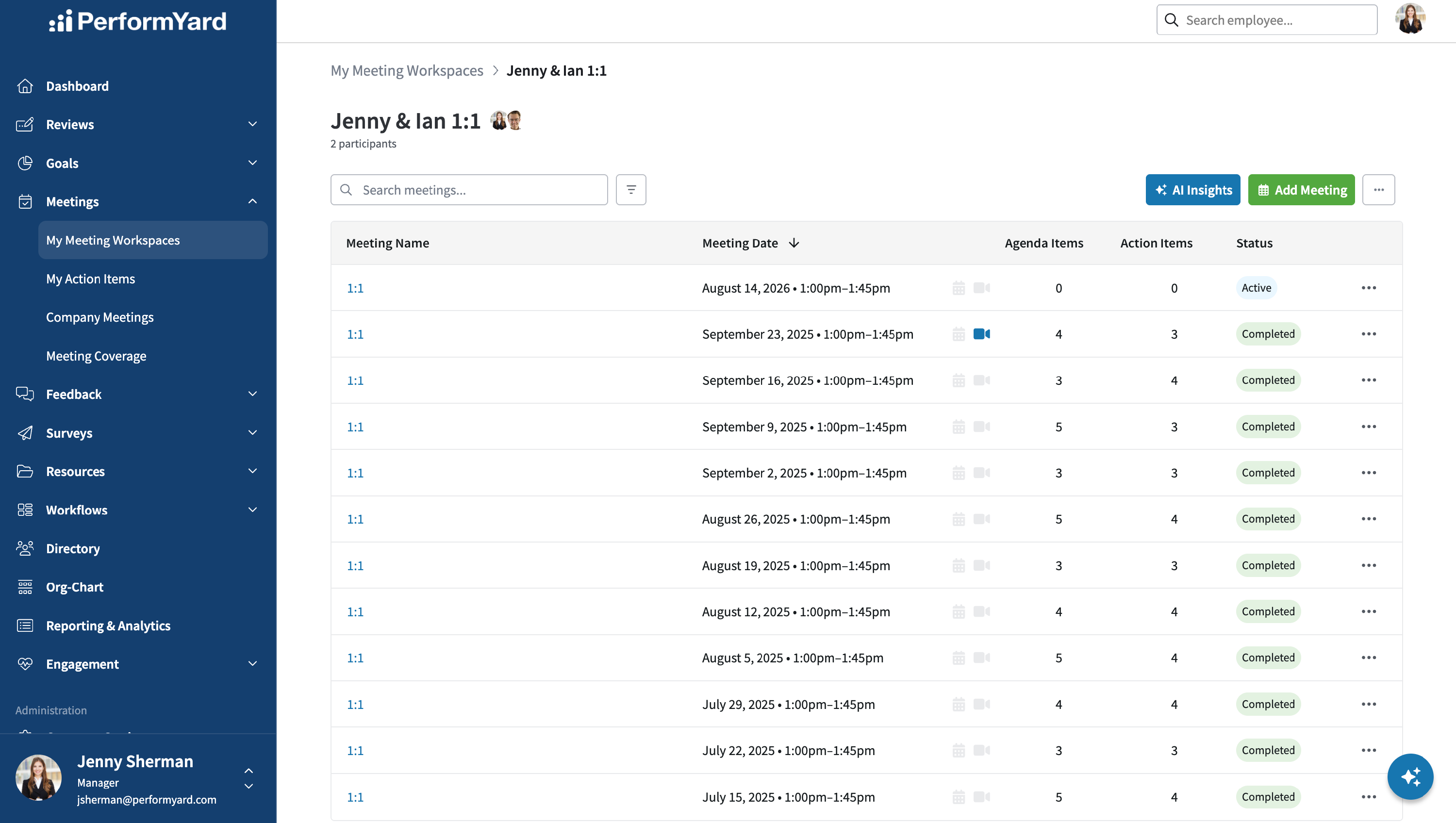Image resolution: width=1456 pixels, height=823 pixels.
Task: Open the floating AI sparkle assistant button
Action: (x=1410, y=776)
